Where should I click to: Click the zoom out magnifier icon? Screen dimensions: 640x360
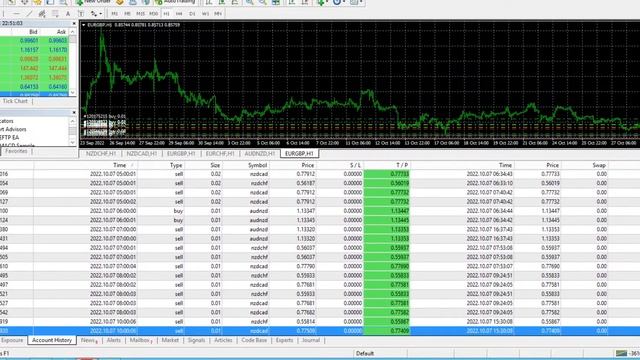point(262,2)
